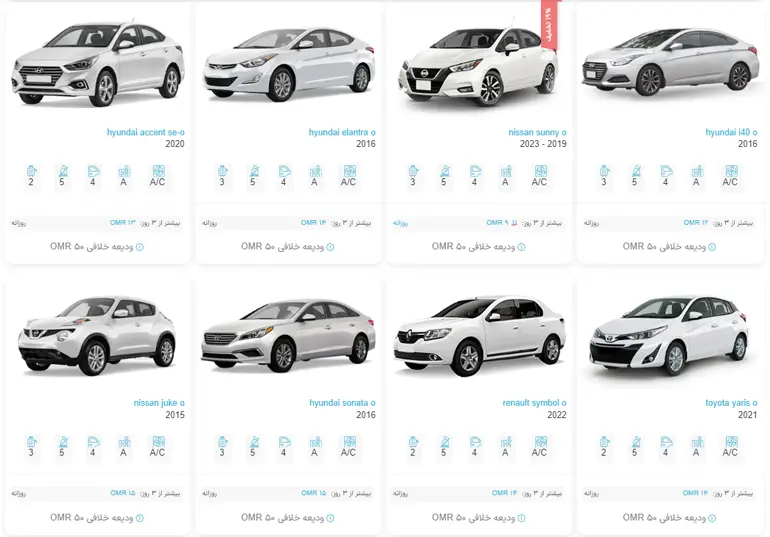Image resolution: width=770 pixels, height=537 pixels.
Task: Open the hyundai i40 o title link
Action: (x=731, y=133)
